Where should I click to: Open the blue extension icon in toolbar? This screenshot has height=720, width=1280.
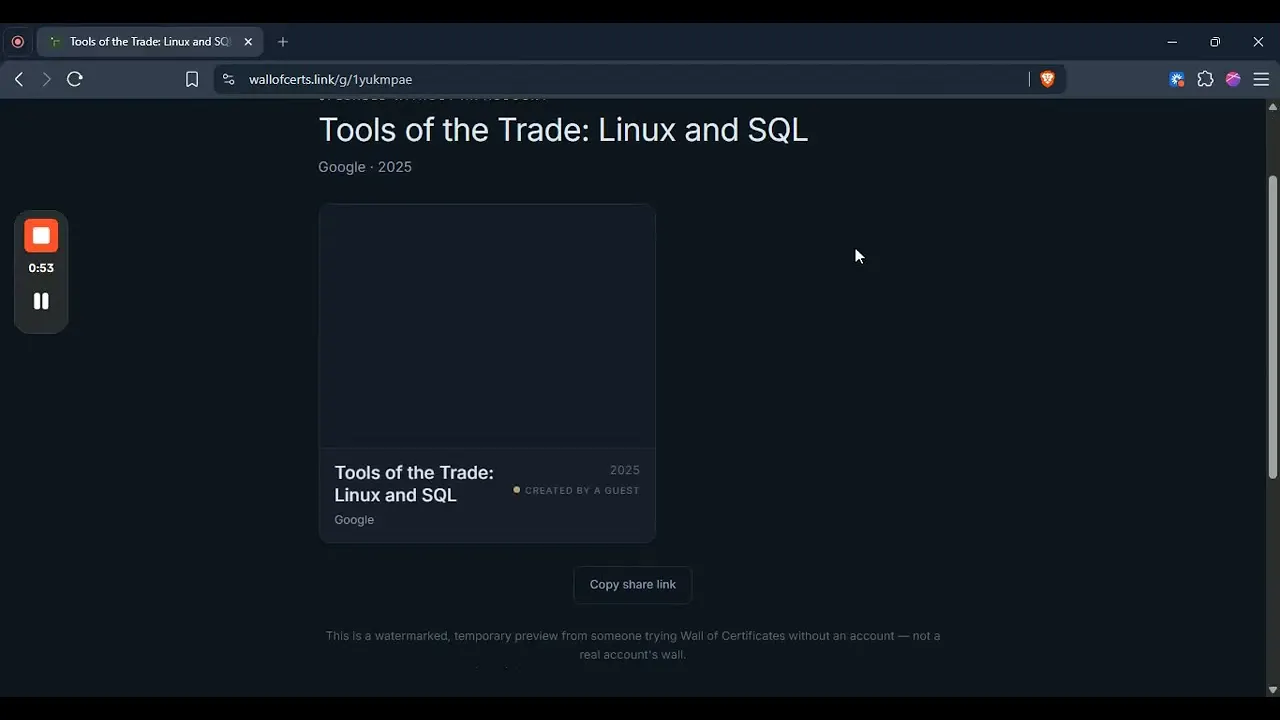(1177, 79)
